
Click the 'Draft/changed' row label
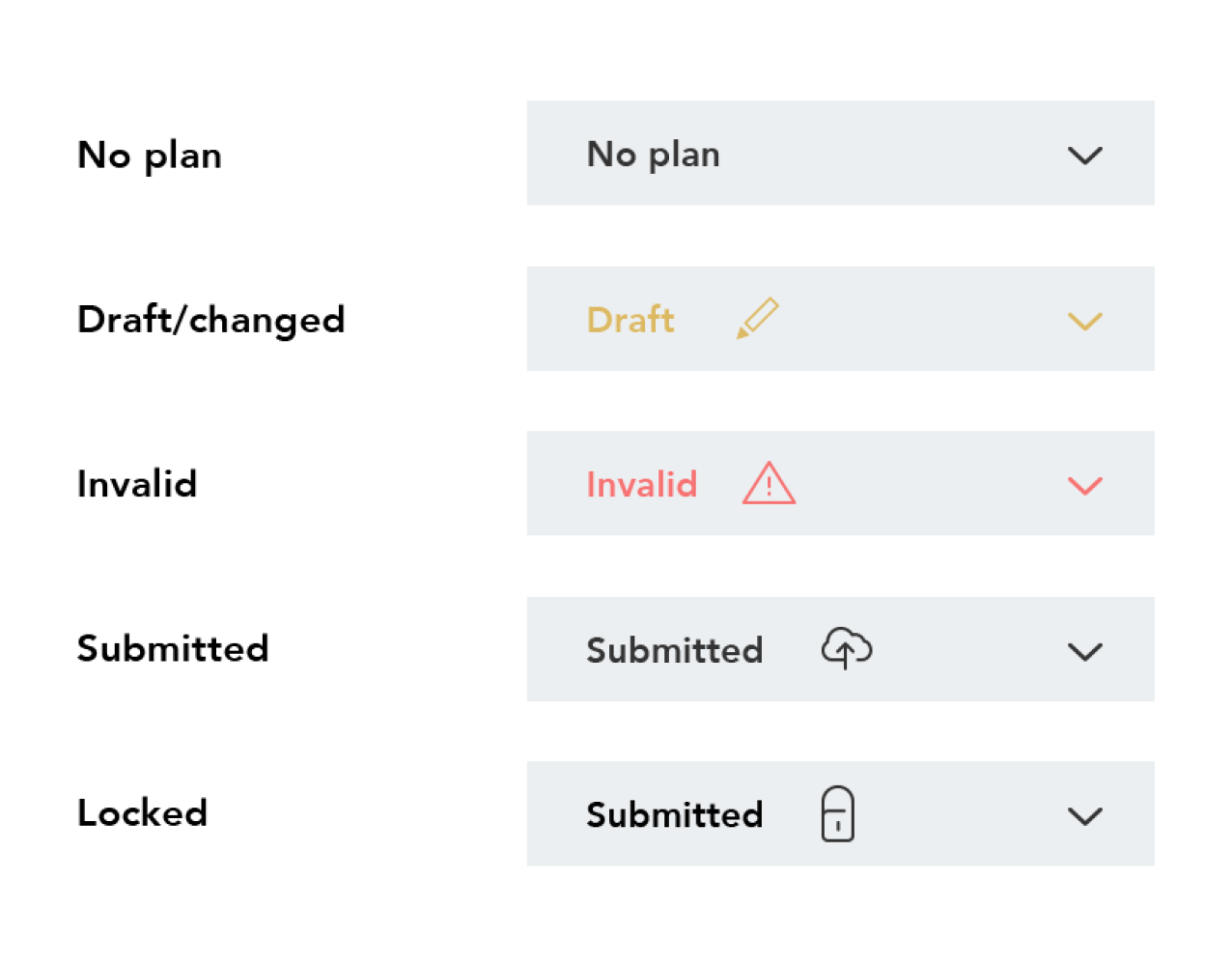tap(210, 320)
